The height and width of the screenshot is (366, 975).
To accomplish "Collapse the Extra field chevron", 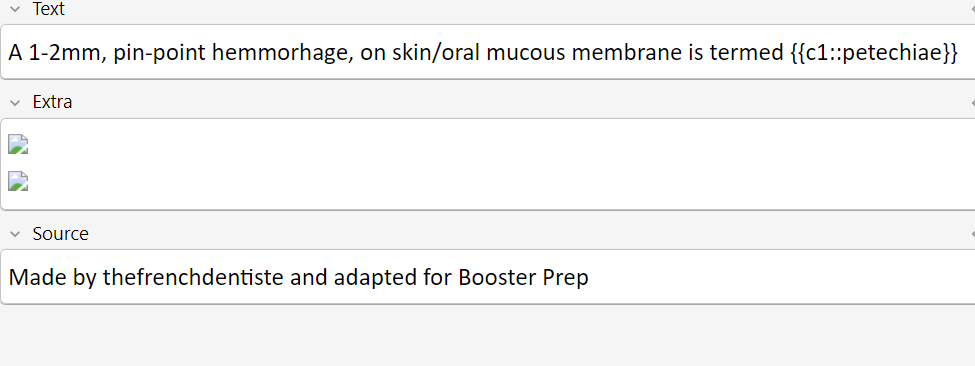I will click(x=16, y=103).
